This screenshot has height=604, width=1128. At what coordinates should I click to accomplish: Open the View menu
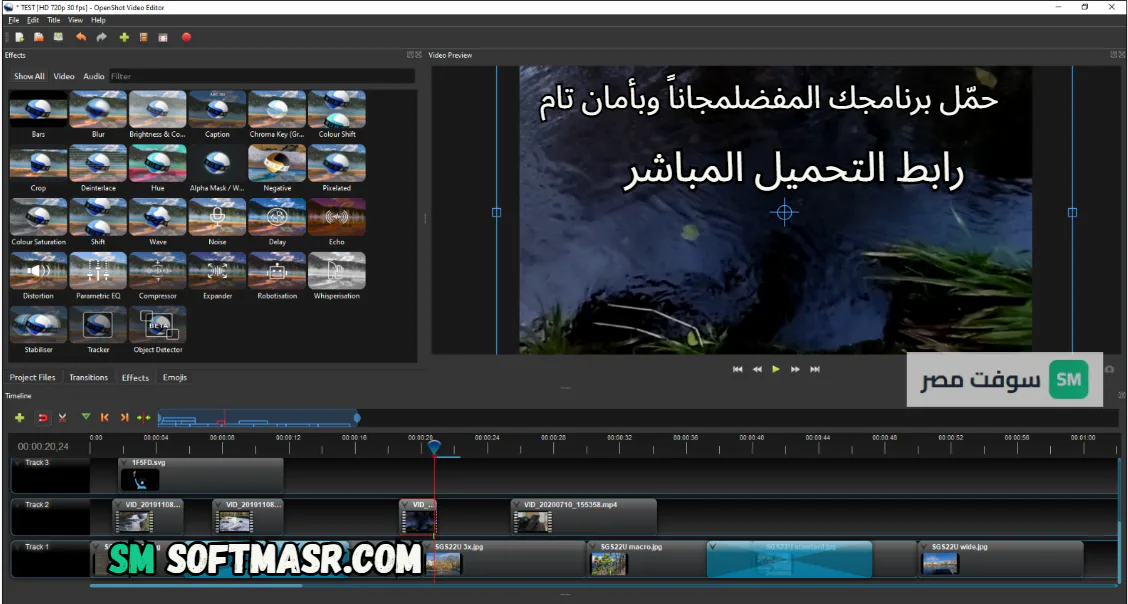click(76, 20)
